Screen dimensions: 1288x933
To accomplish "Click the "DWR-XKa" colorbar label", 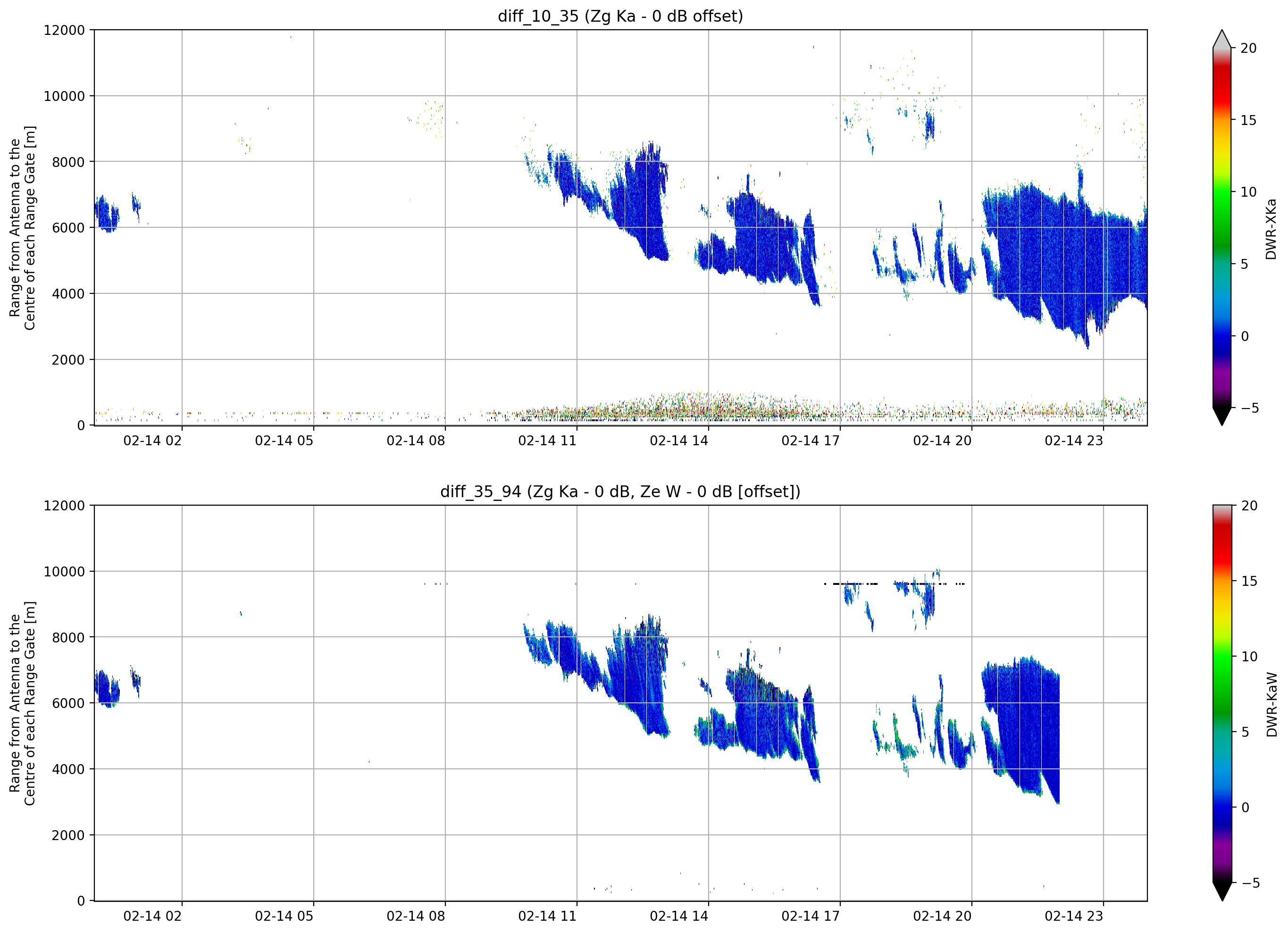I will point(1271,229).
